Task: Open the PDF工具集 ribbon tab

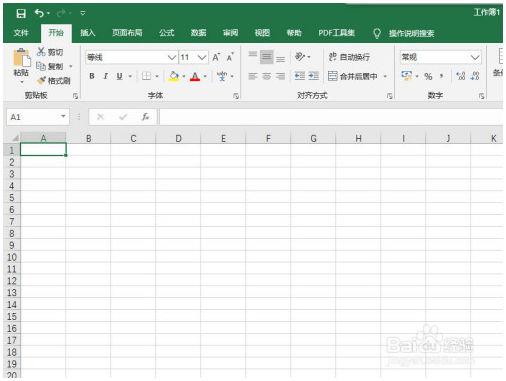Action: coord(336,33)
